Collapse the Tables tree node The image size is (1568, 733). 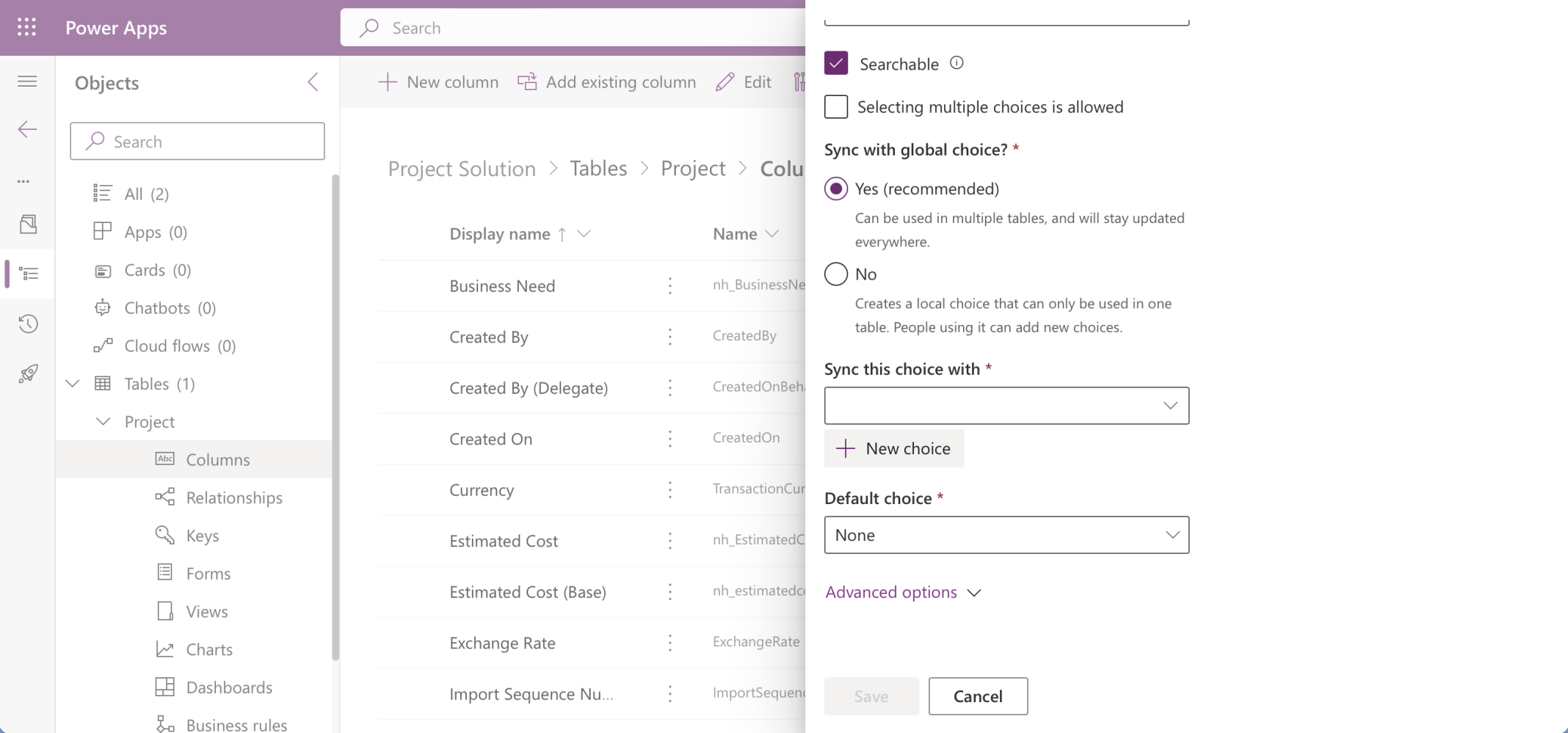73,384
